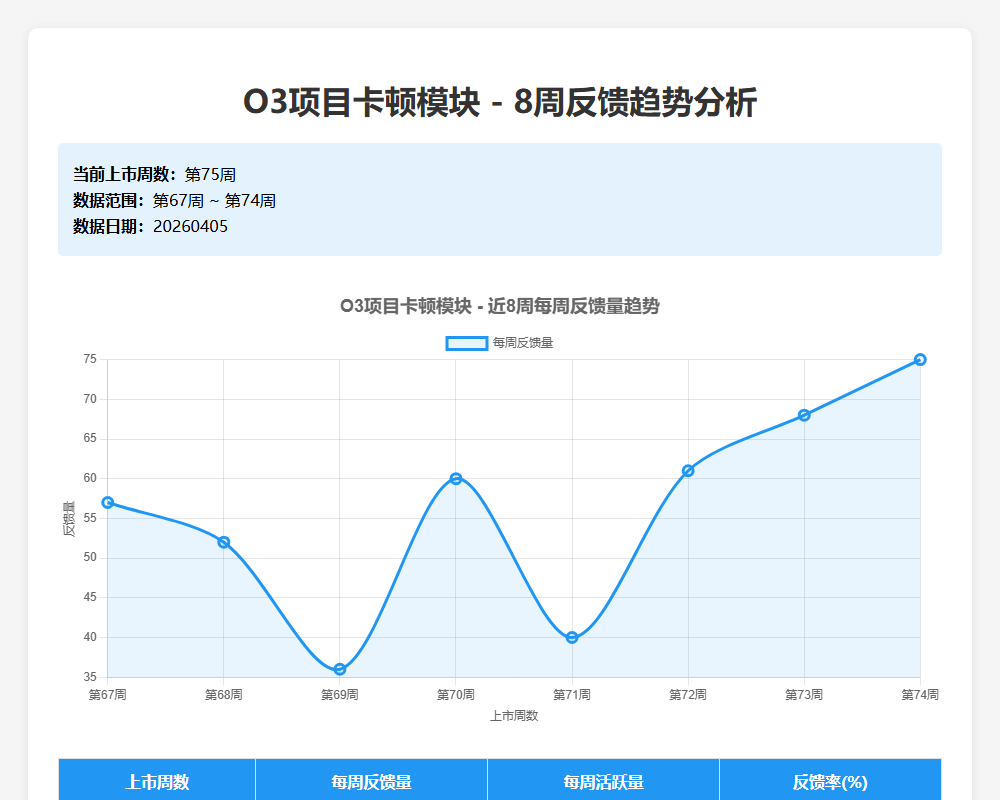
Task: Click the x-axis label 第73周
Action: 804,695
